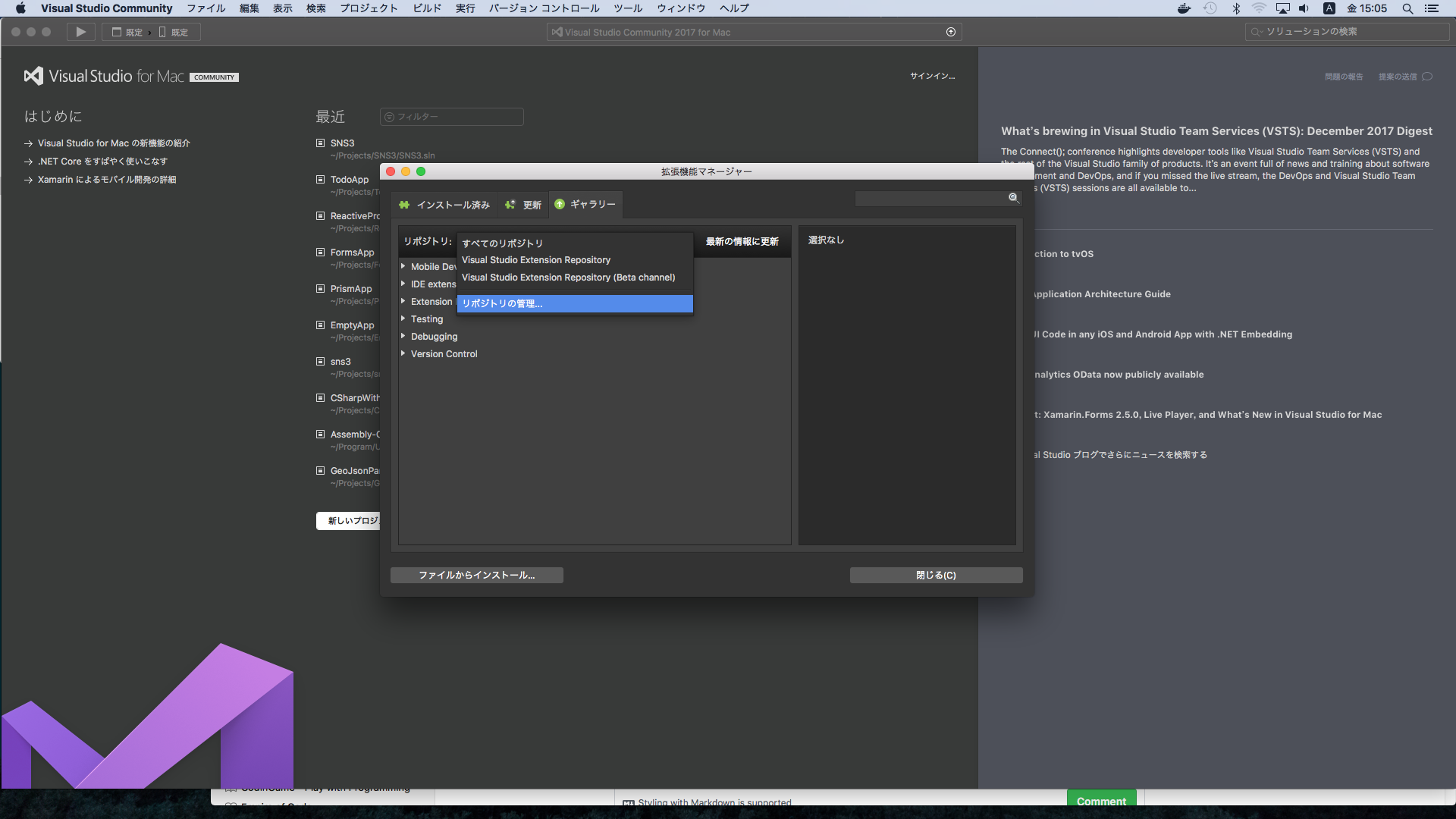
Task: Click the 閉じる(C) button
Action: [x=936, y=575]
